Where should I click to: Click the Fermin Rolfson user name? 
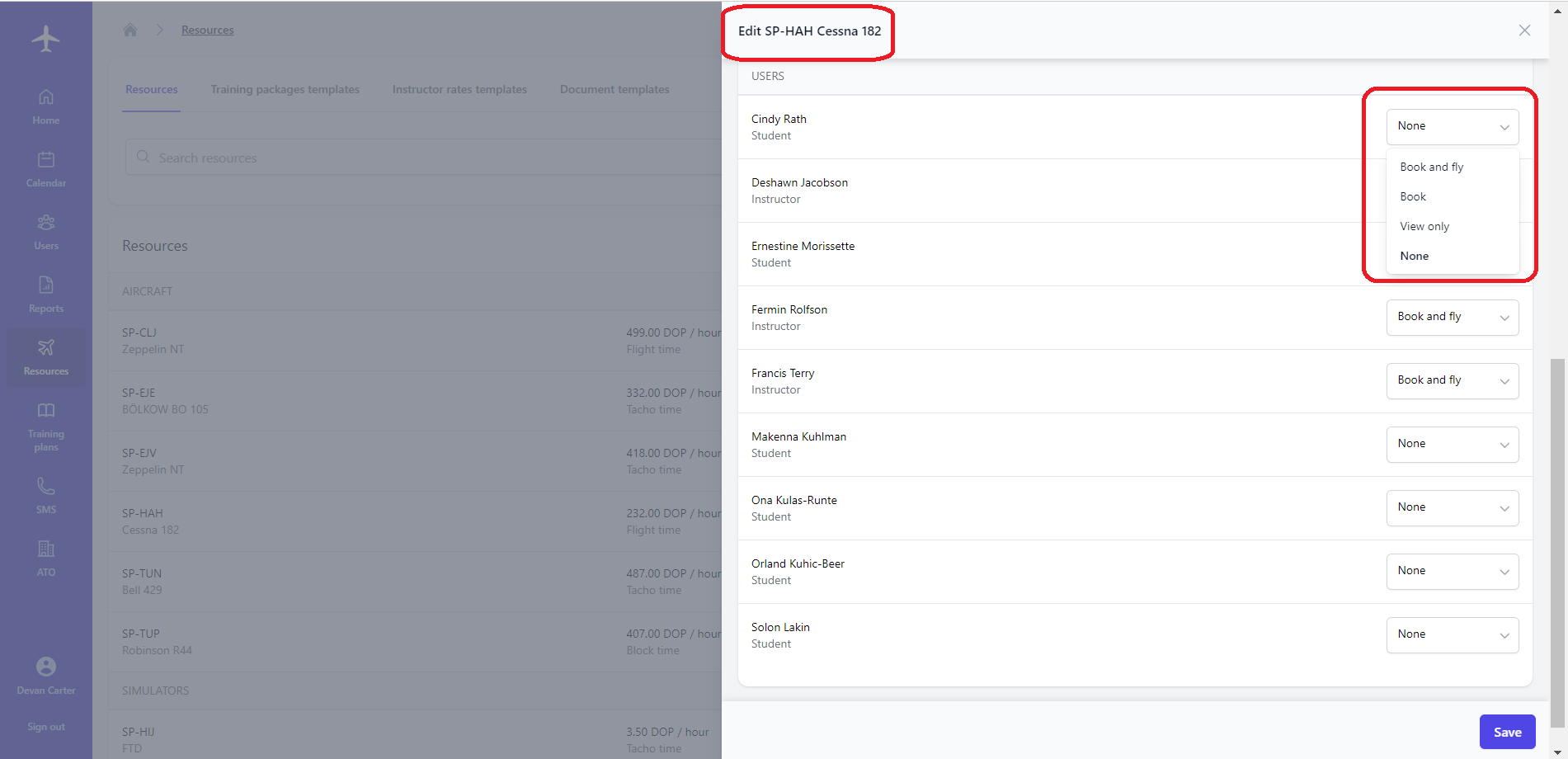(789, 309)
